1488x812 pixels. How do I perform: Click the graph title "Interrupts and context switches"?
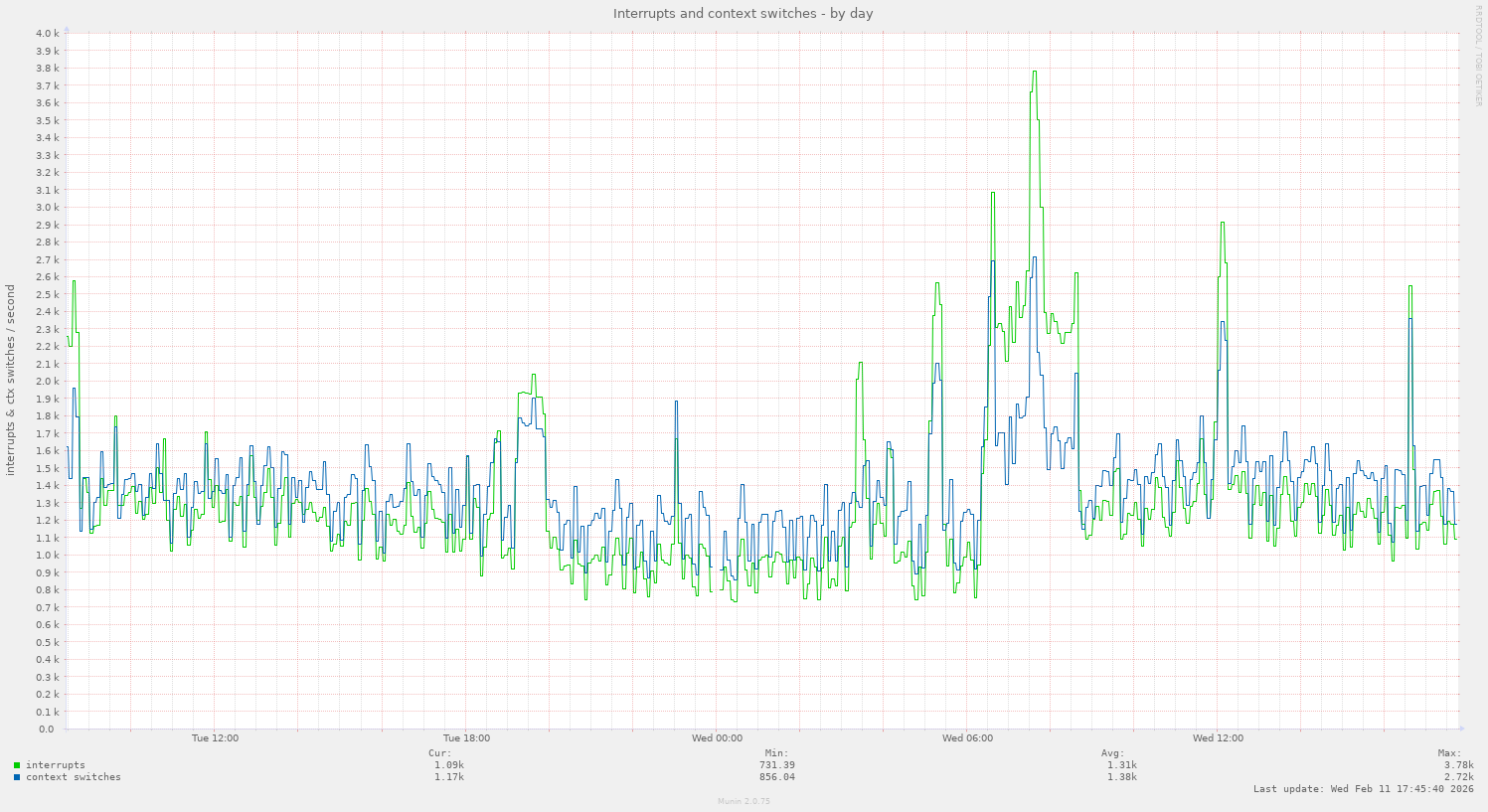tap(743, 13)
